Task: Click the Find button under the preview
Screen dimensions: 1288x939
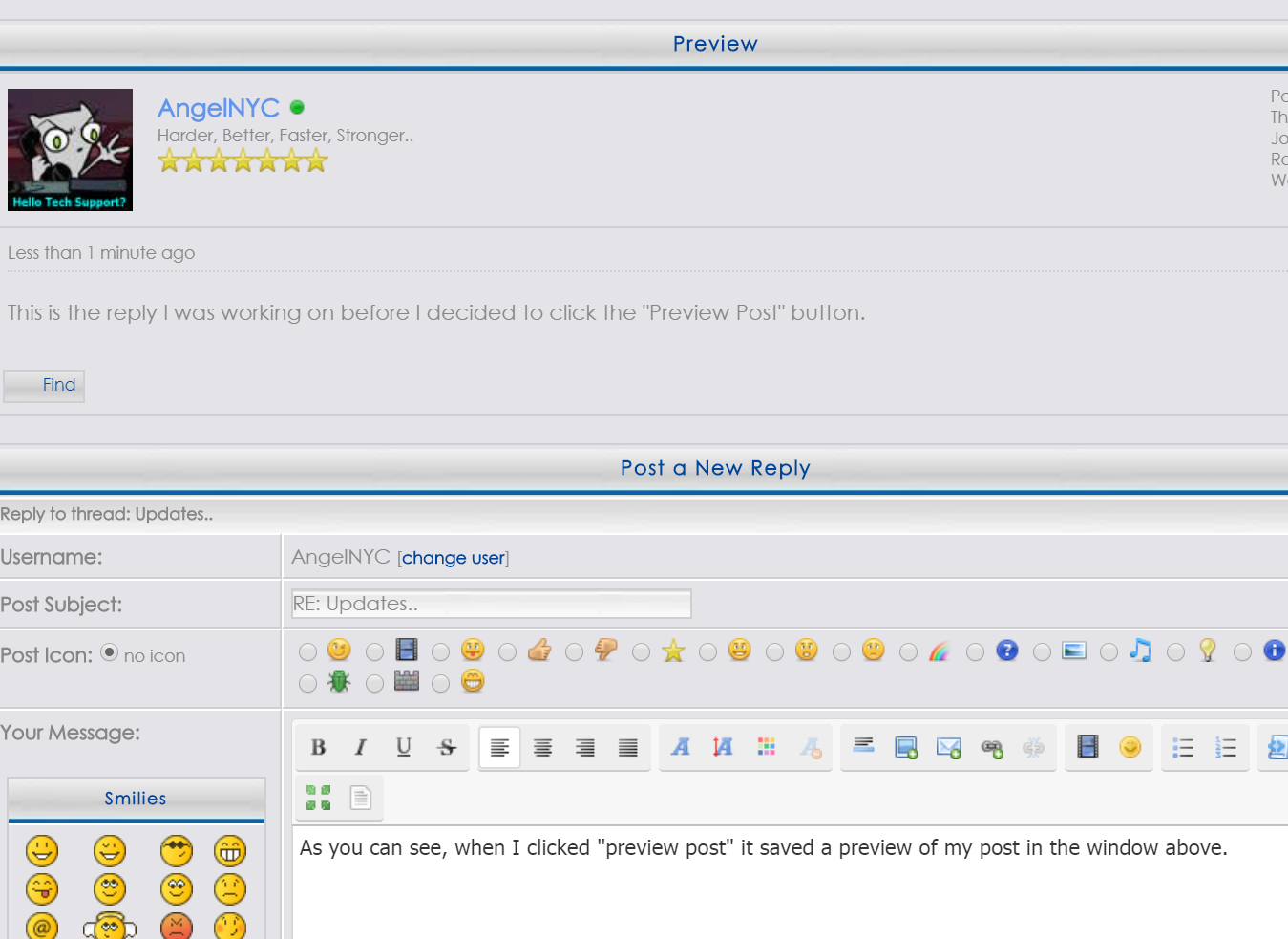Action: 44,385
